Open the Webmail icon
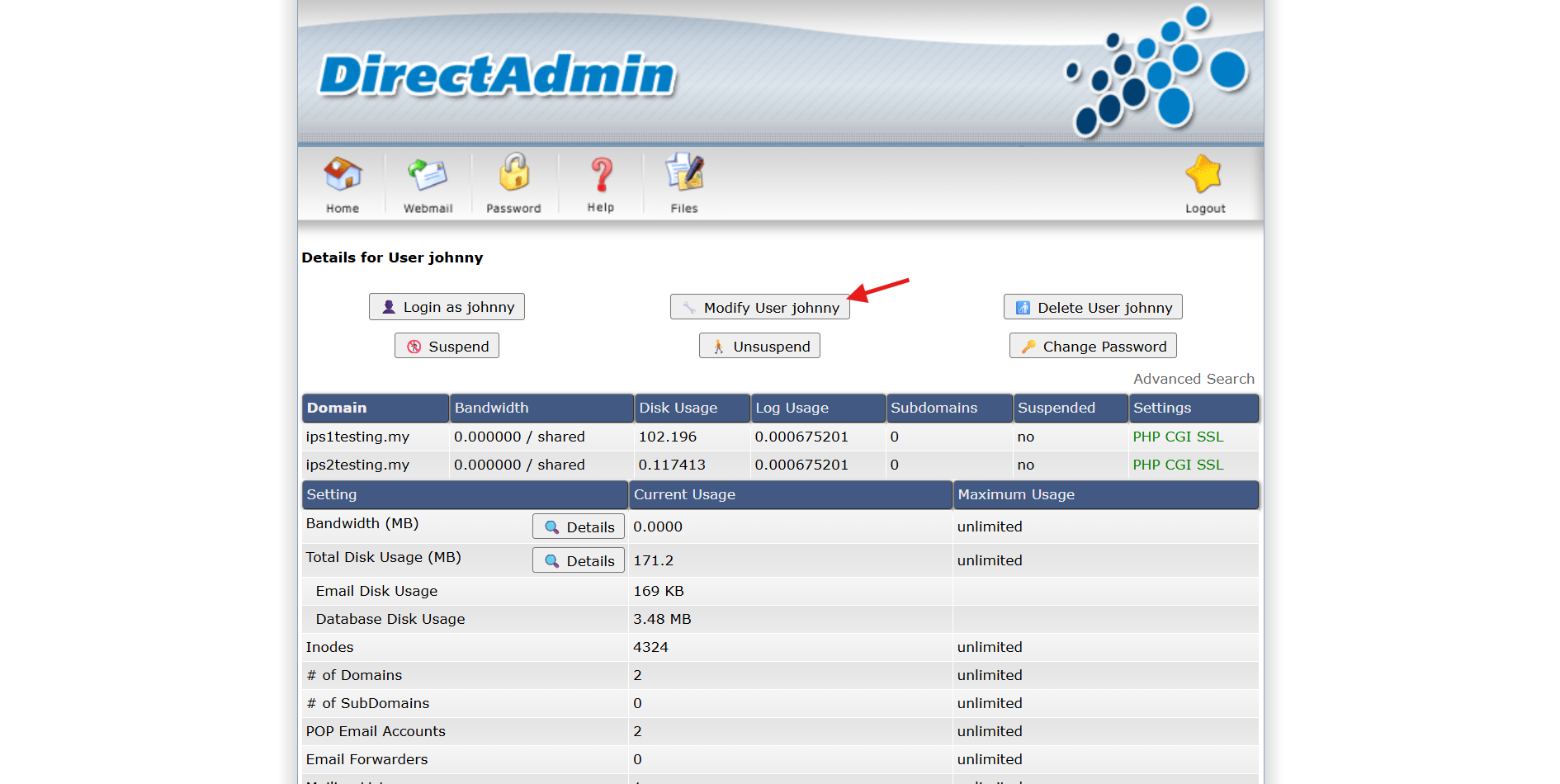 [x=428, y=184]
